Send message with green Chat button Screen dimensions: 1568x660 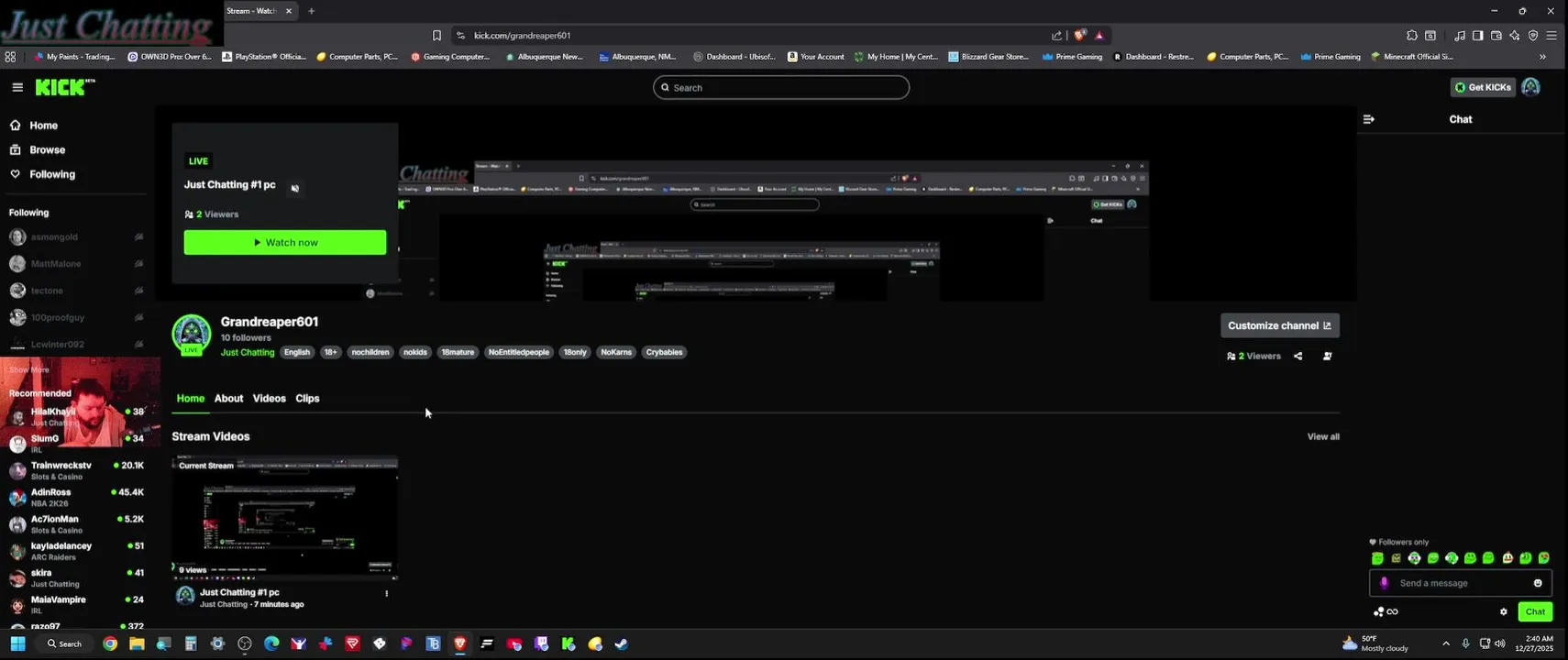click(x=1535, y=611)
